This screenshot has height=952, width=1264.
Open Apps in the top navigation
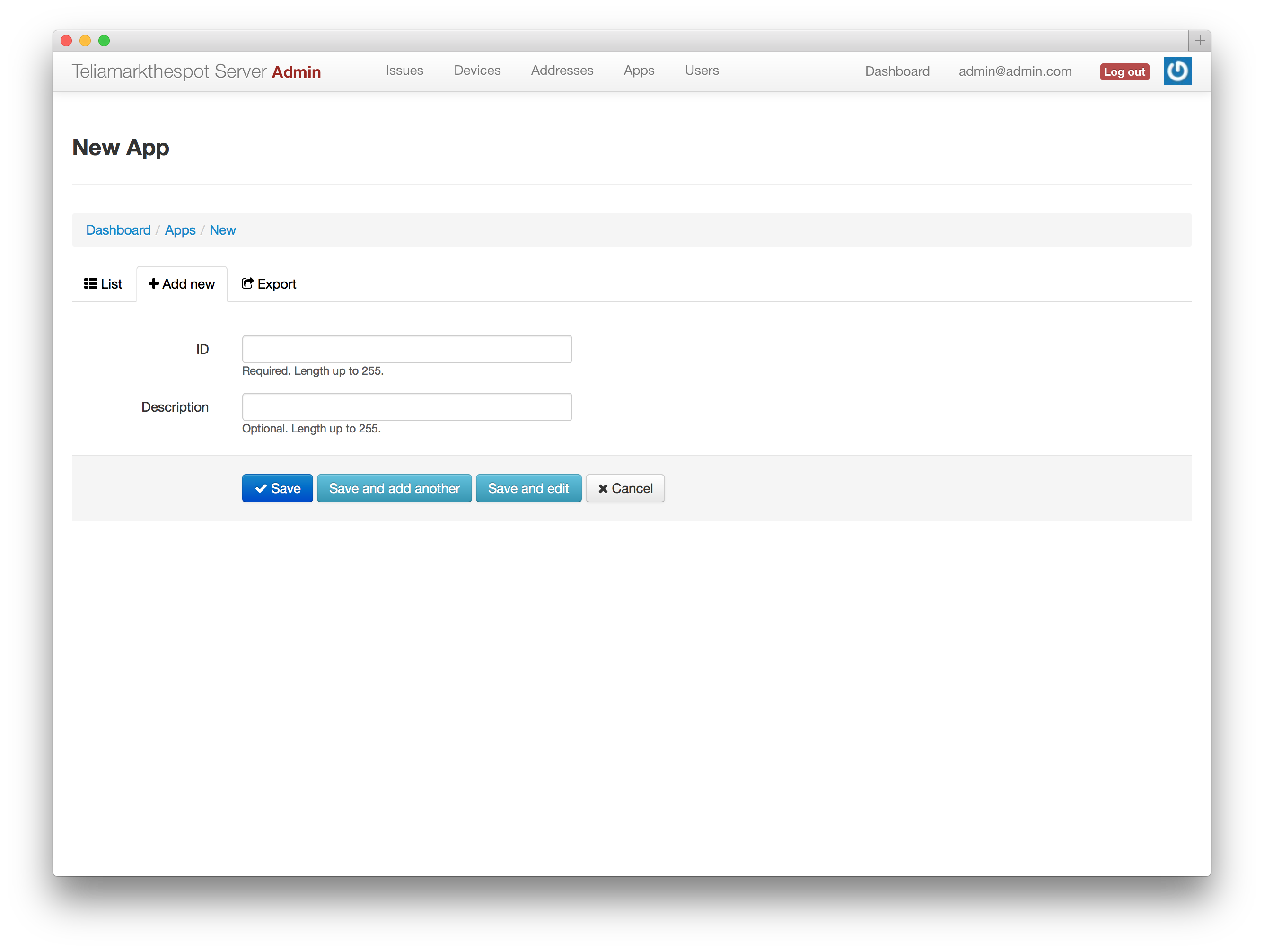tap(639, 71)
